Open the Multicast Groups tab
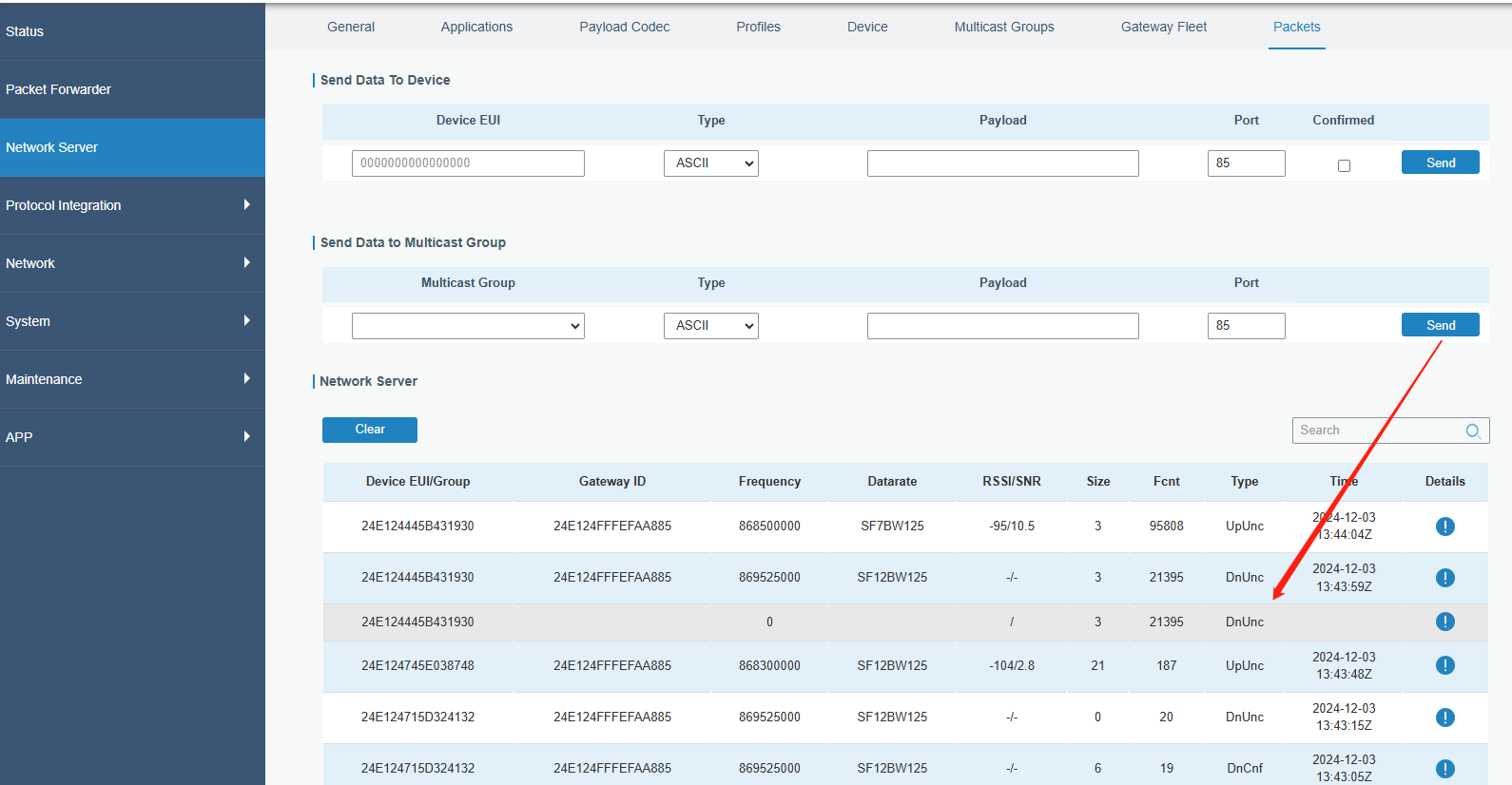 click(1004, 27)
